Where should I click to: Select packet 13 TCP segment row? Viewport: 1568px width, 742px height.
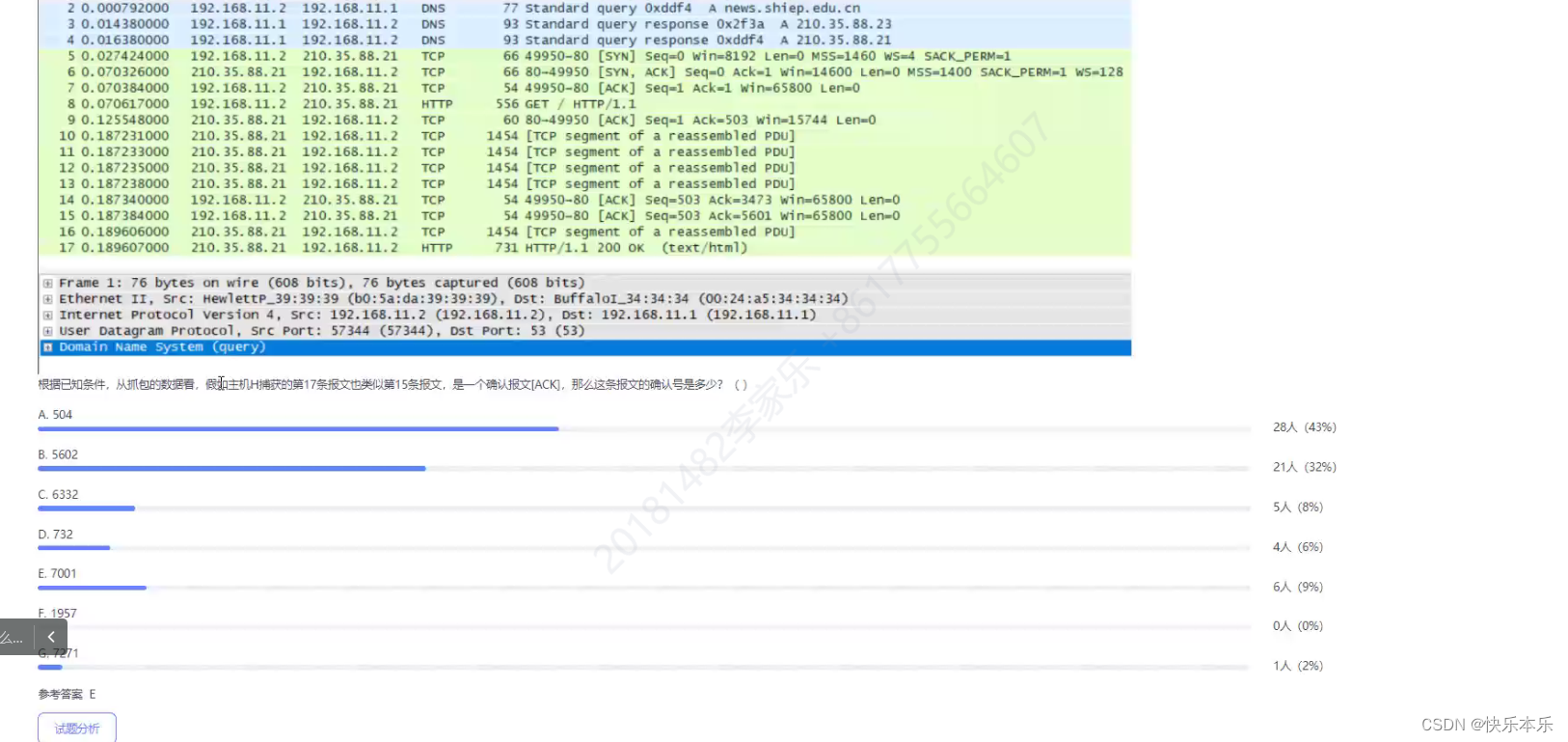click(x=584, y=183)
